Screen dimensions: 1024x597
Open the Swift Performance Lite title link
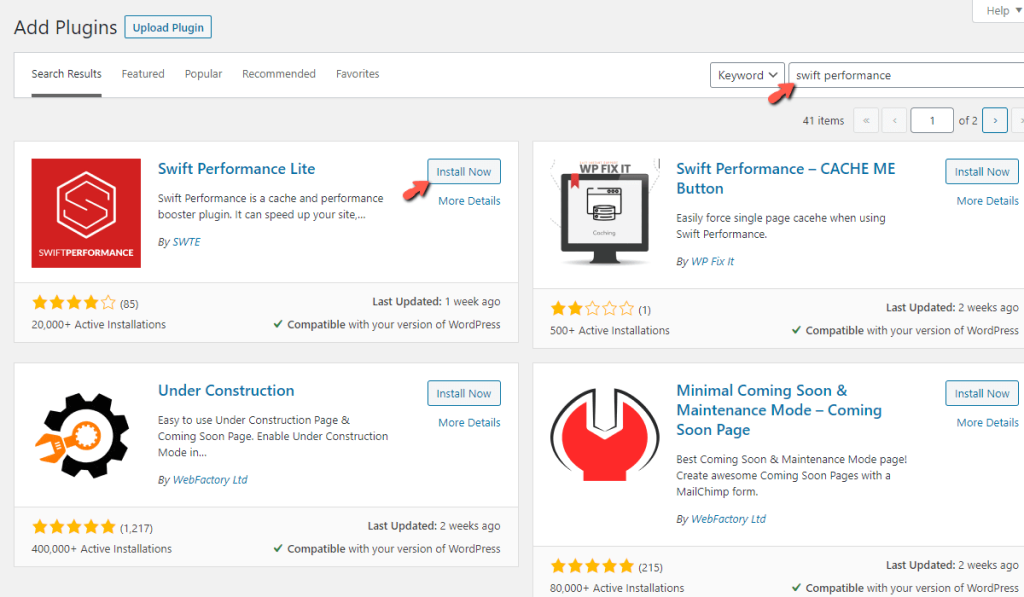pyautogui.click(x=236, y=169)
